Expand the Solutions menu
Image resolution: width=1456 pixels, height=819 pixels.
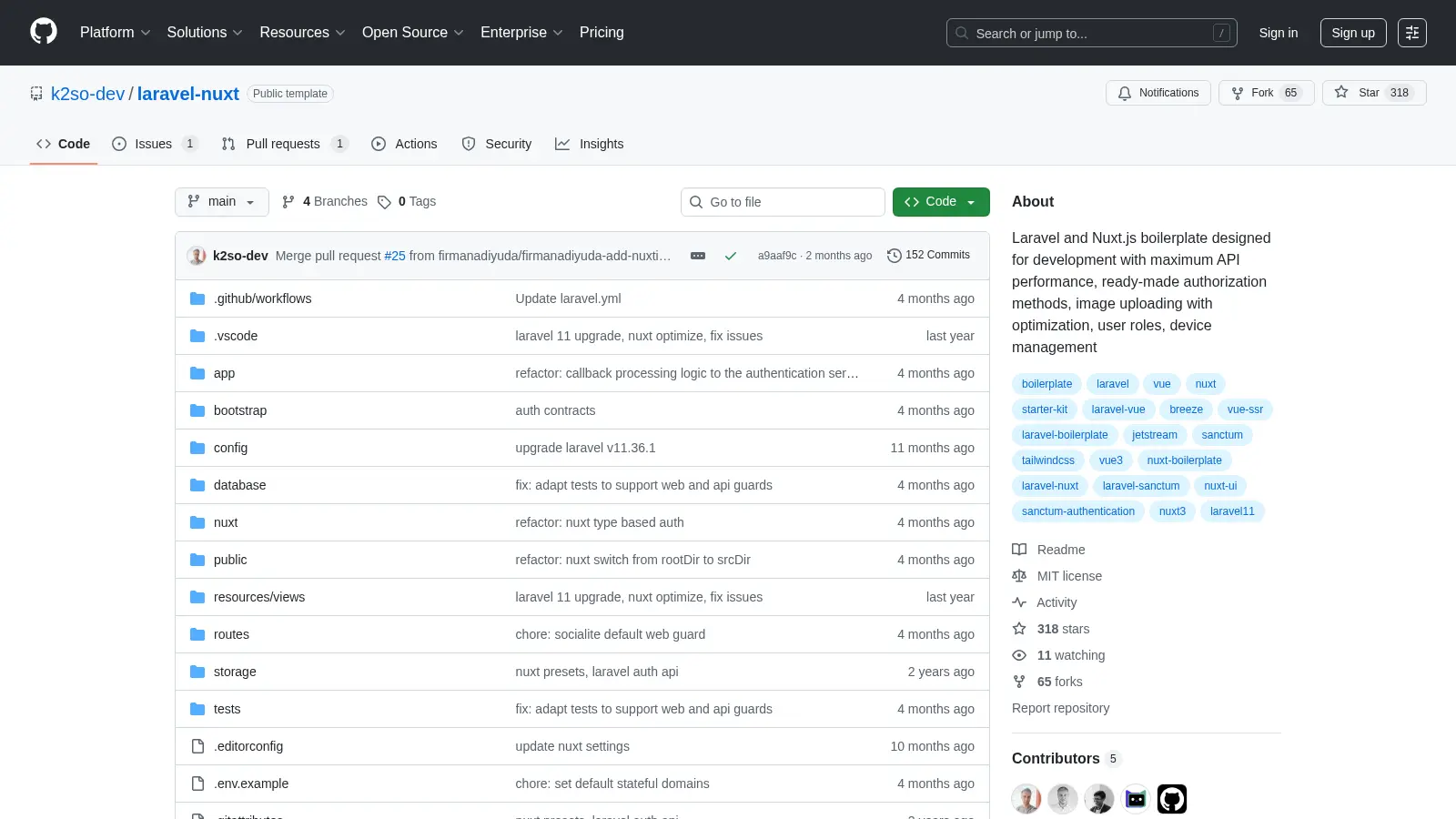pos(205,33)
